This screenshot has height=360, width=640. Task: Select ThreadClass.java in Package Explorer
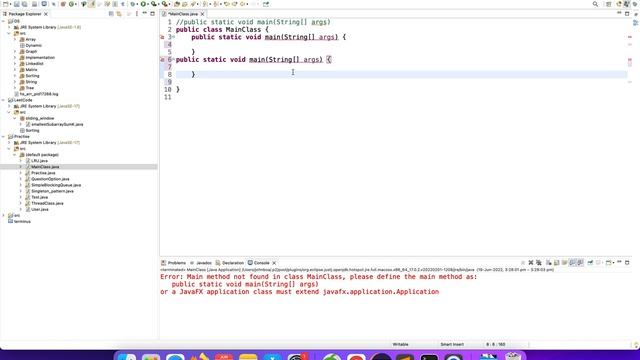point(47,203)
